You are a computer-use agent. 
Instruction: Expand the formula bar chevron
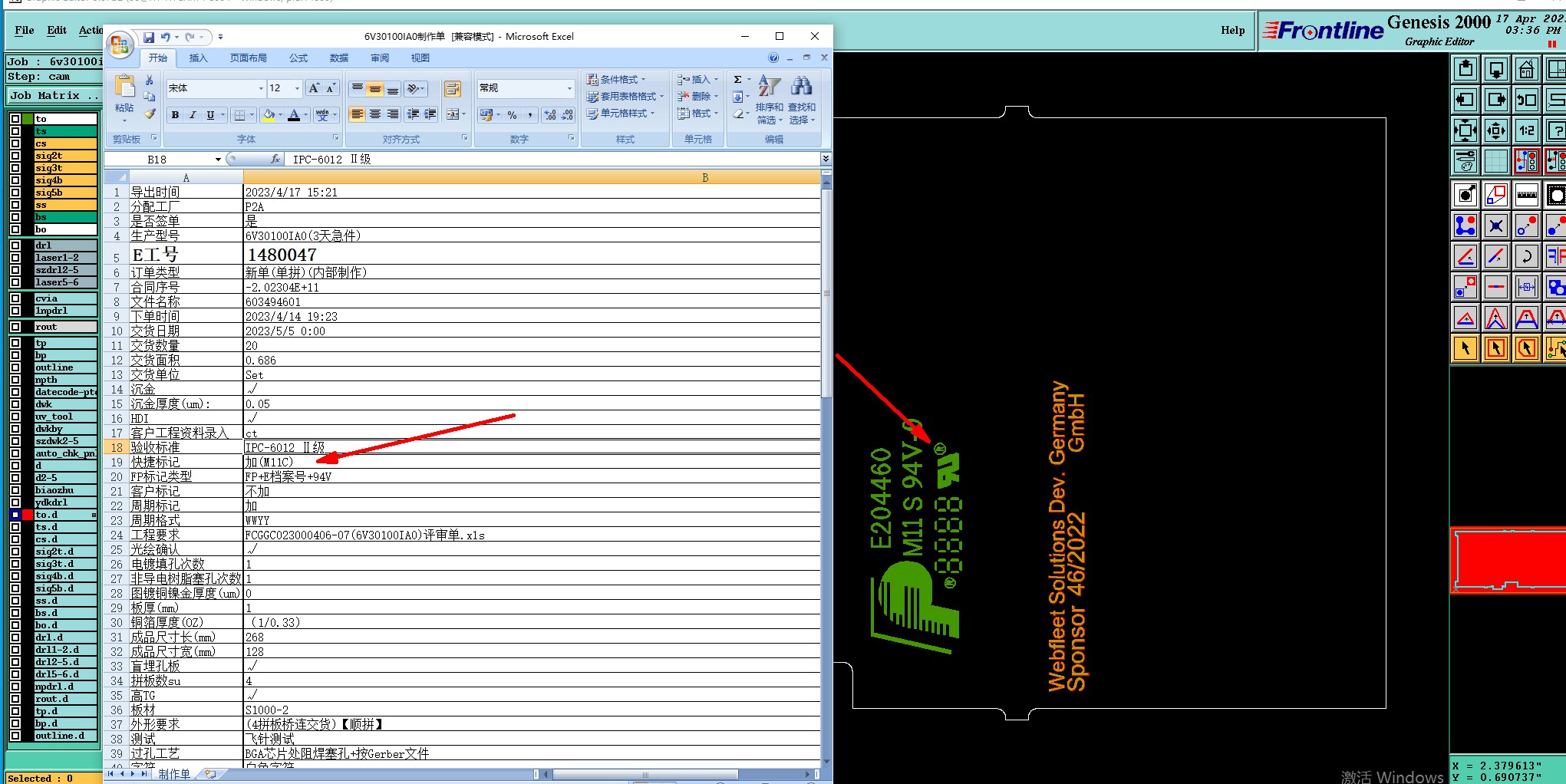coord(826,159)
